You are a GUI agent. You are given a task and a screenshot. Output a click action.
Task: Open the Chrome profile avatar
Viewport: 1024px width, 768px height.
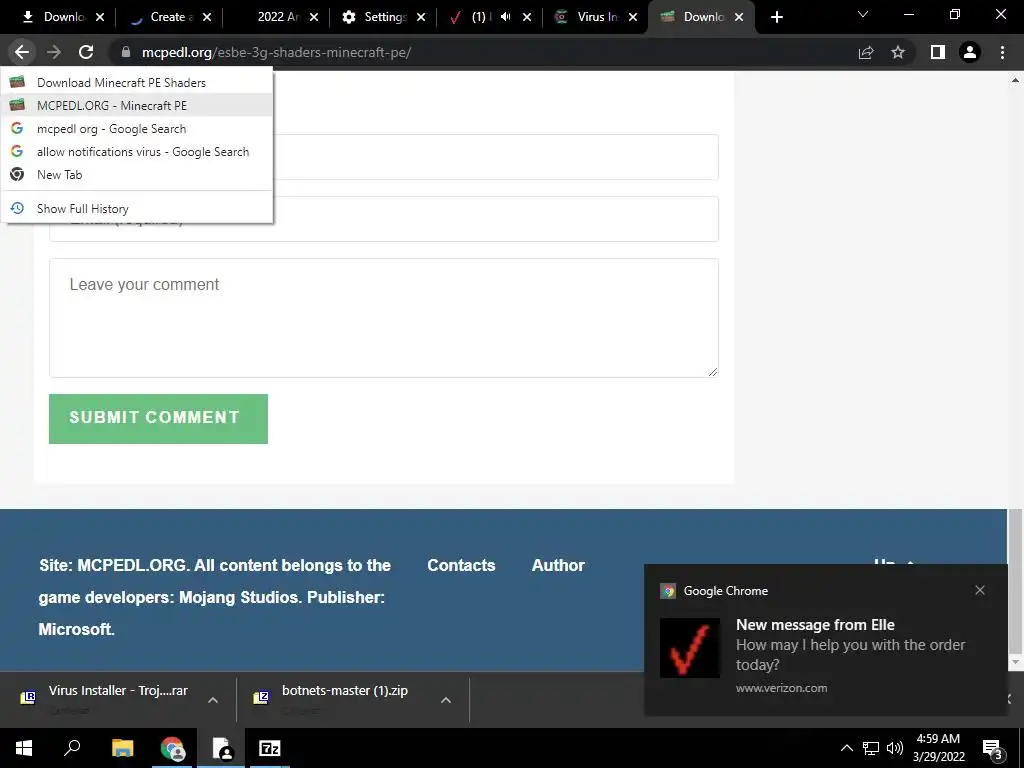pyautogui.click(x=970, y=52)
